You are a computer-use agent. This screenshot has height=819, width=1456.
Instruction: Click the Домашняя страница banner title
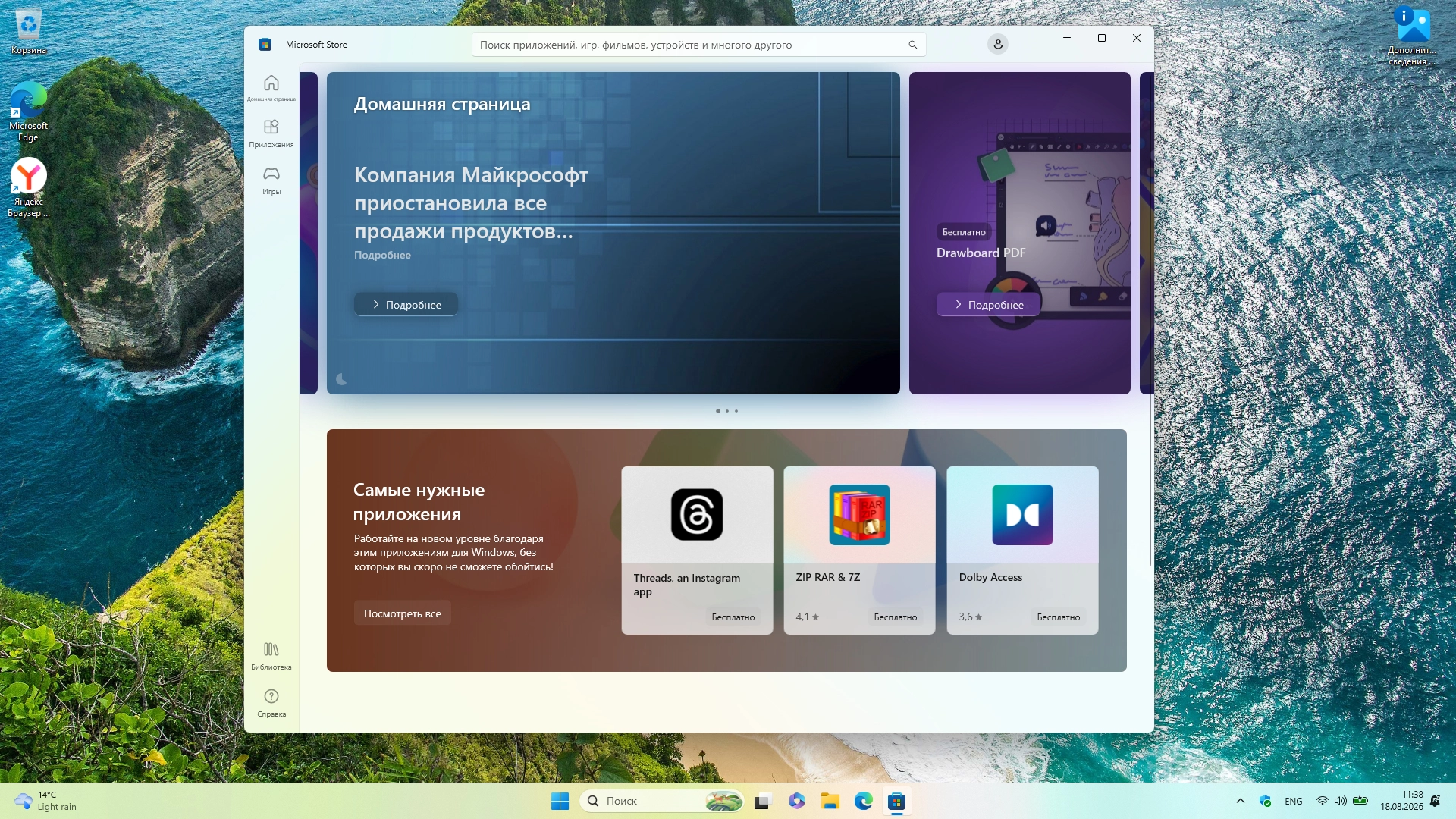442,104
